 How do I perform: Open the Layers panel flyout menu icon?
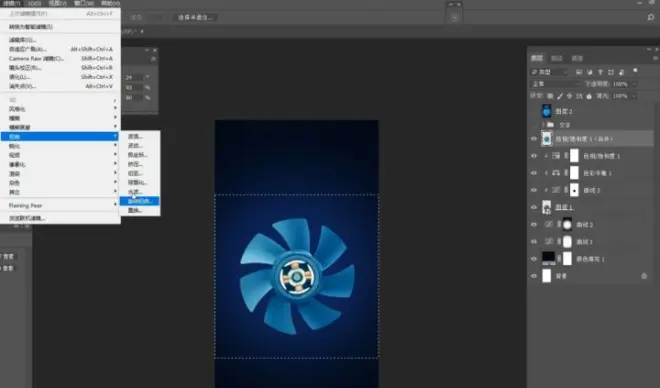point(655,58)
